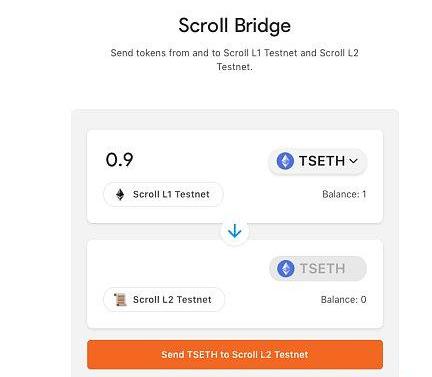
Task: Click the scroll parchment icon beside Scroll L2 Testnet
Action: point(120,299)
